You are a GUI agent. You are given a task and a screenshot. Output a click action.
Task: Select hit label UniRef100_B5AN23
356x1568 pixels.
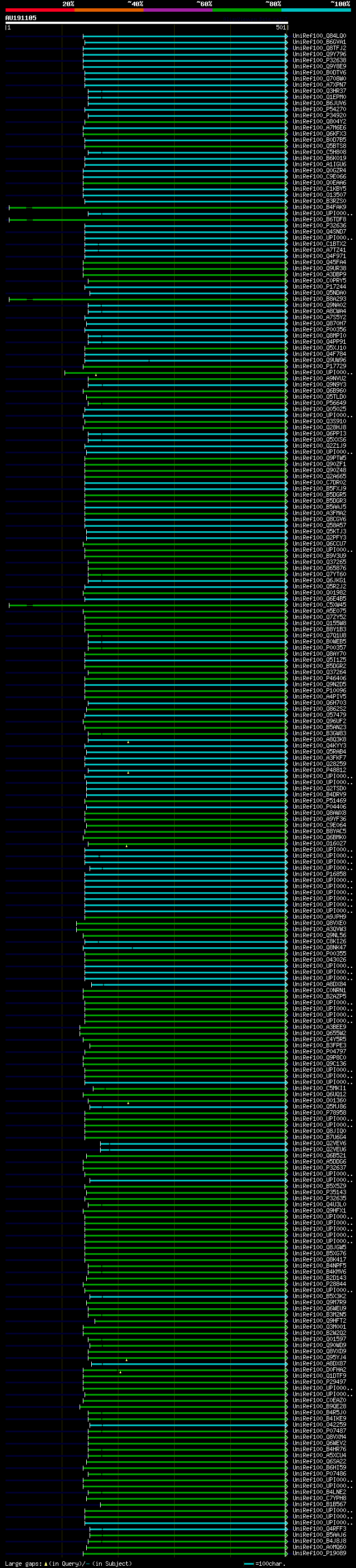tap(319, 728)
